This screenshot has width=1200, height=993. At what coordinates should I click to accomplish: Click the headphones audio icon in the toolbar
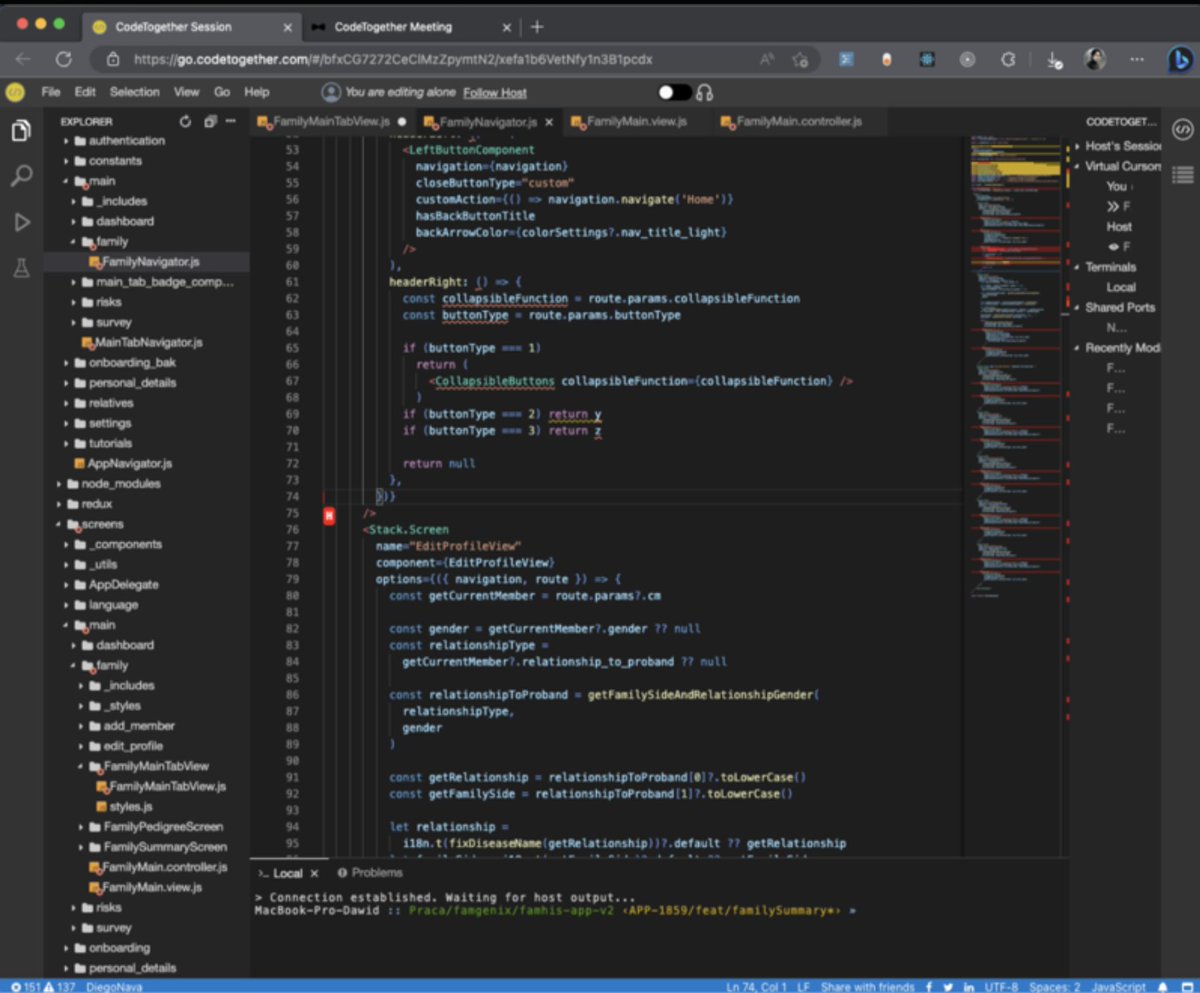click(705, 92)
